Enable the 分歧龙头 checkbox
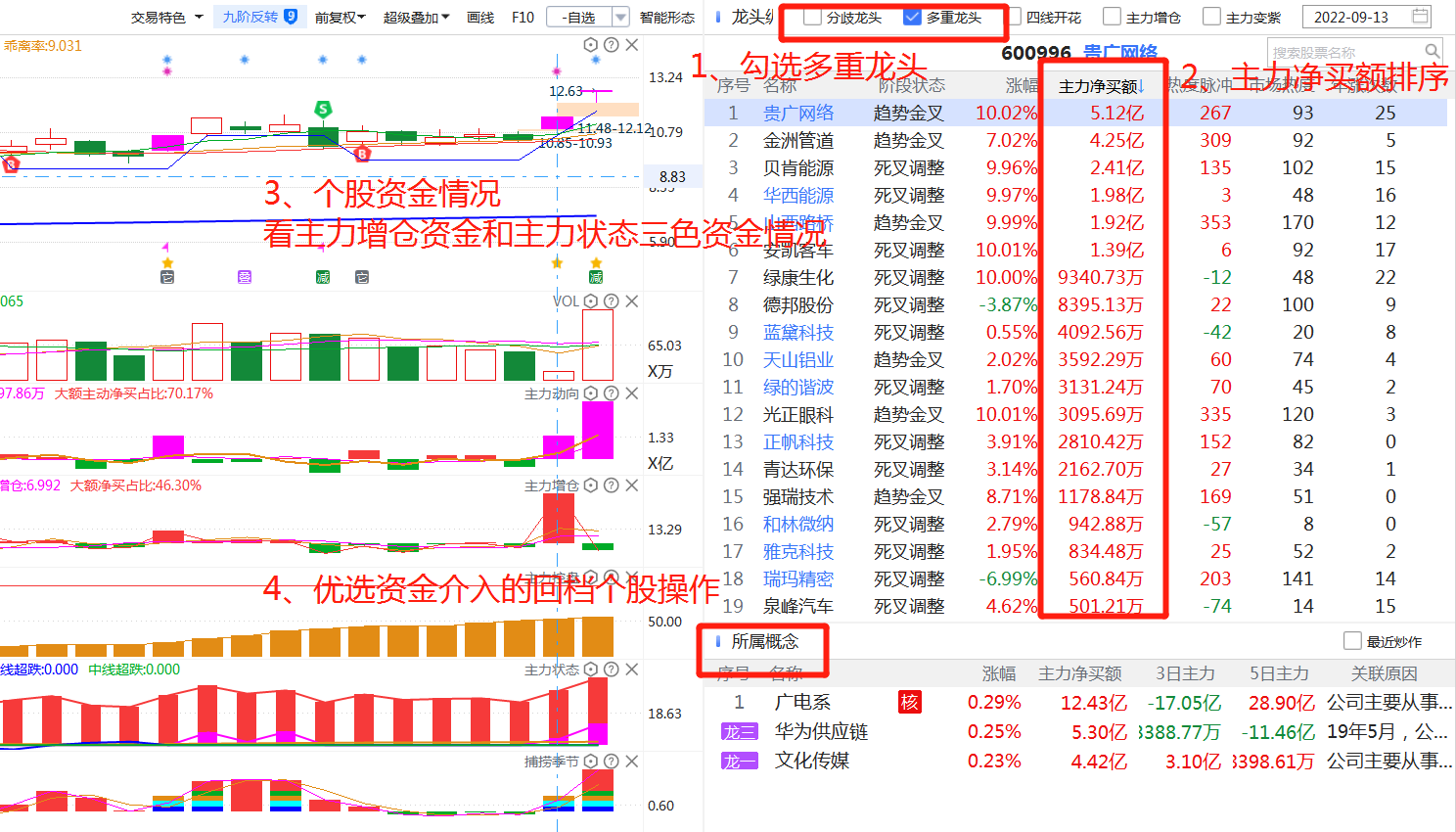 pyautogui.click(x=812, y=17)
